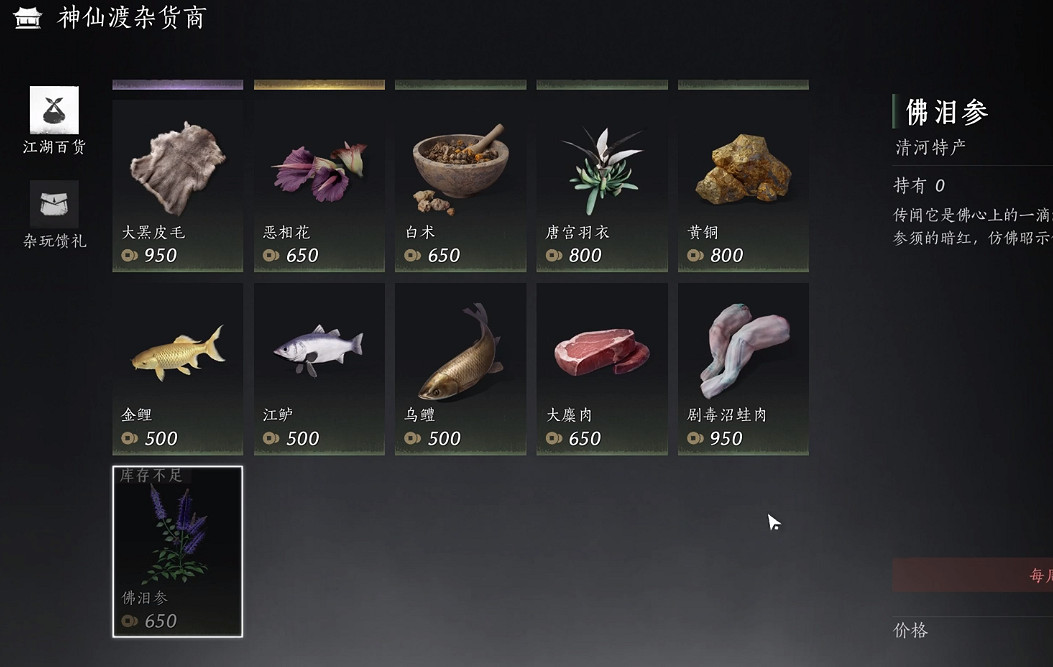Click the shop building icon beside 神仙渡杂货商
Image resolution: width=1053 pixels, height=667 pixels.
click(x=28, y=18)
